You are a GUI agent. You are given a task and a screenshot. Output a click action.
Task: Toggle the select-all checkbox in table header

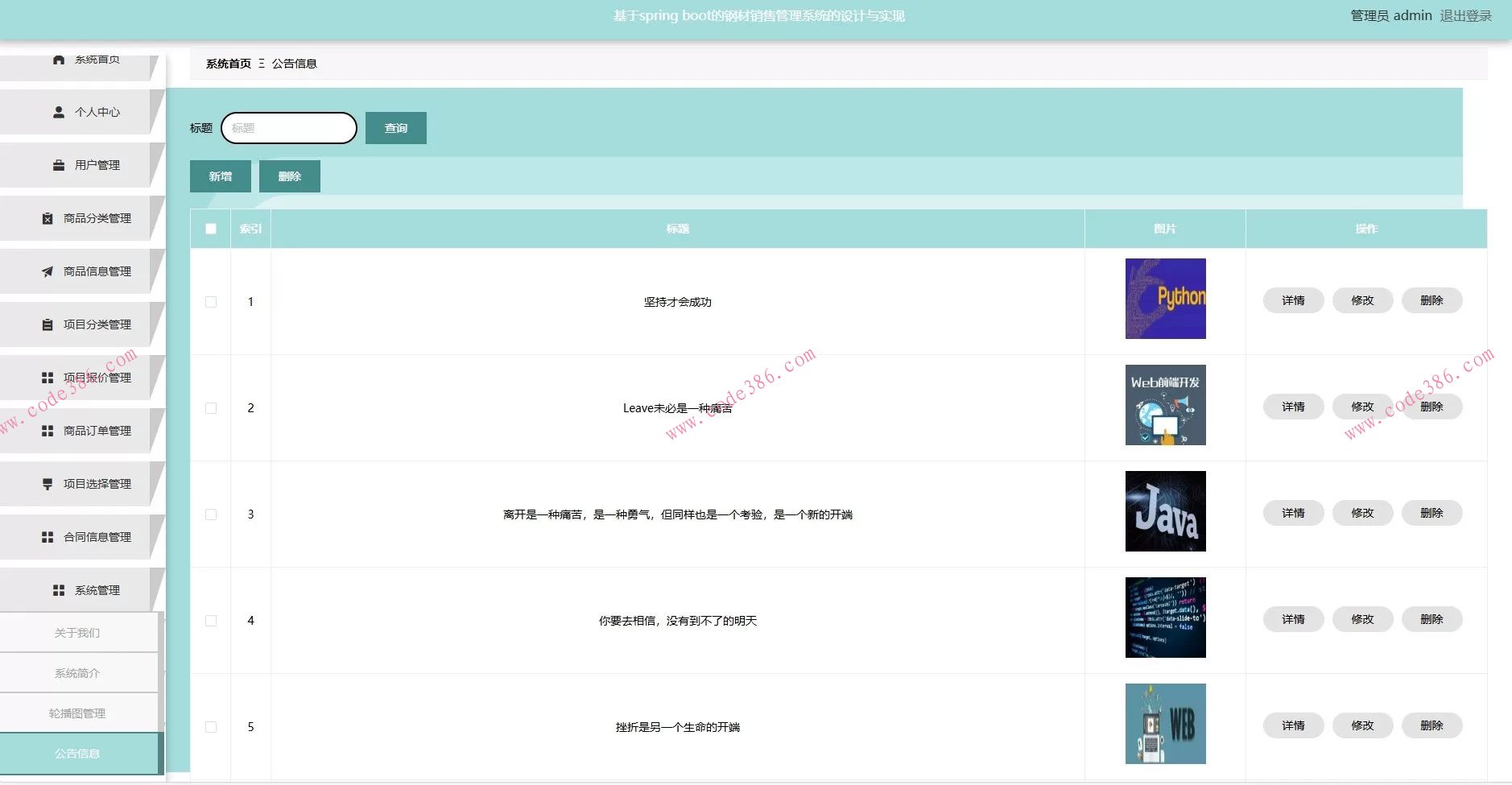[x=211, y=229]
